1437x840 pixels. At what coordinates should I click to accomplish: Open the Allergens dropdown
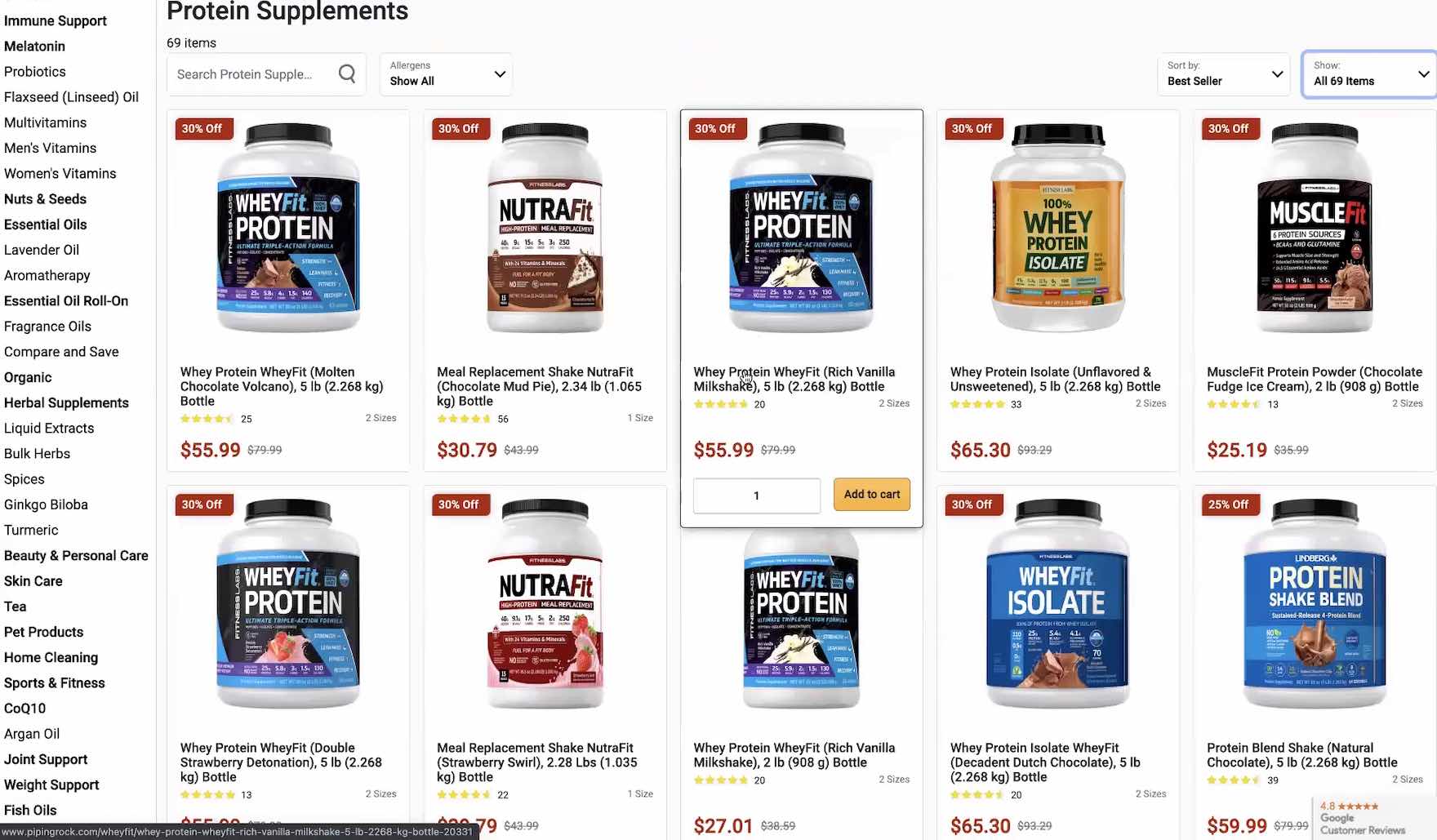pyautogui.click(x=446, y=74)
